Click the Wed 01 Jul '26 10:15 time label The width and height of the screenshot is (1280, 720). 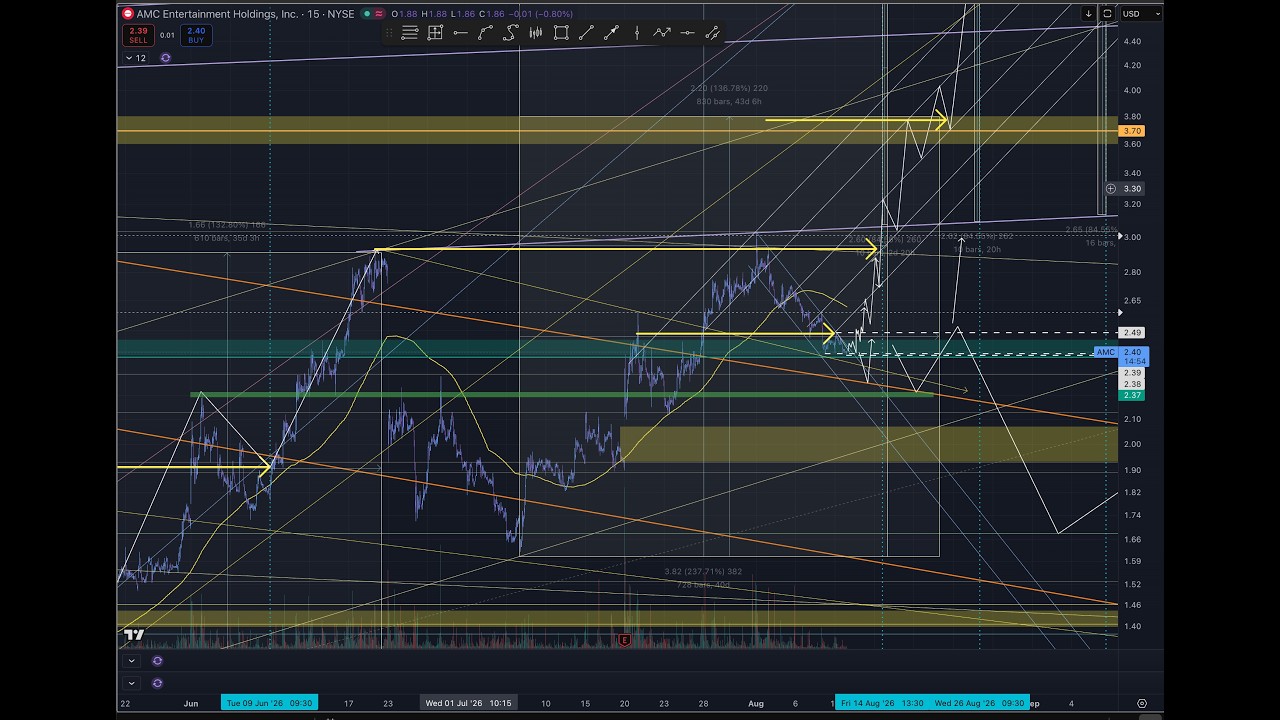469,703
